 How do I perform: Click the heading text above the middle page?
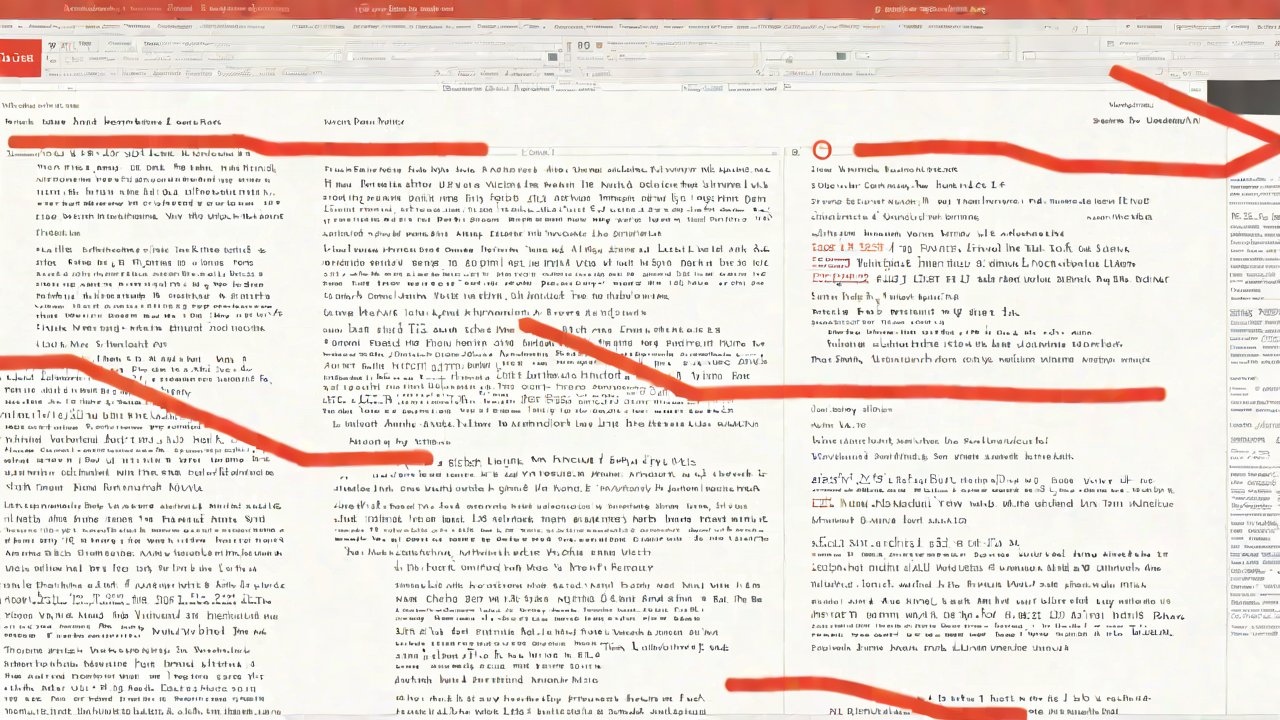364,121
